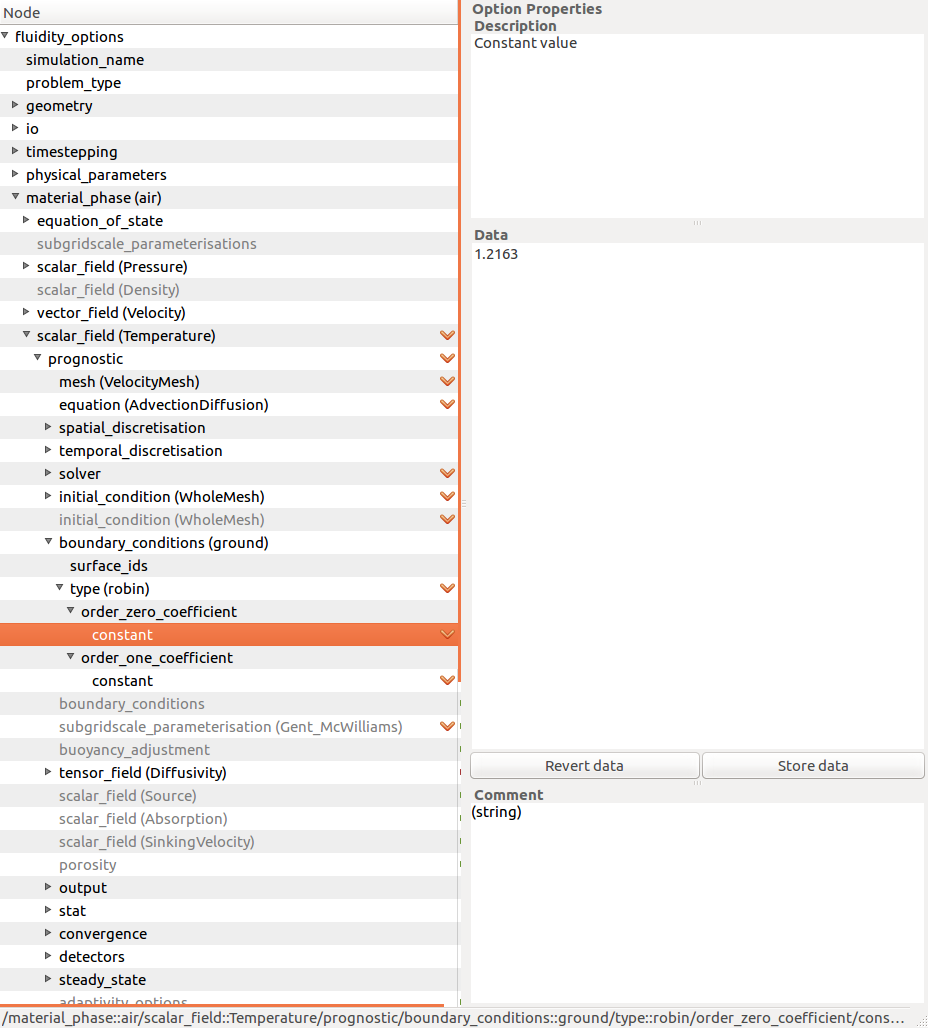The image size is (928, 1028).
Task: Select the greyed scalar_field (SinkingVelocity) row
Action: tap(229, 842)
